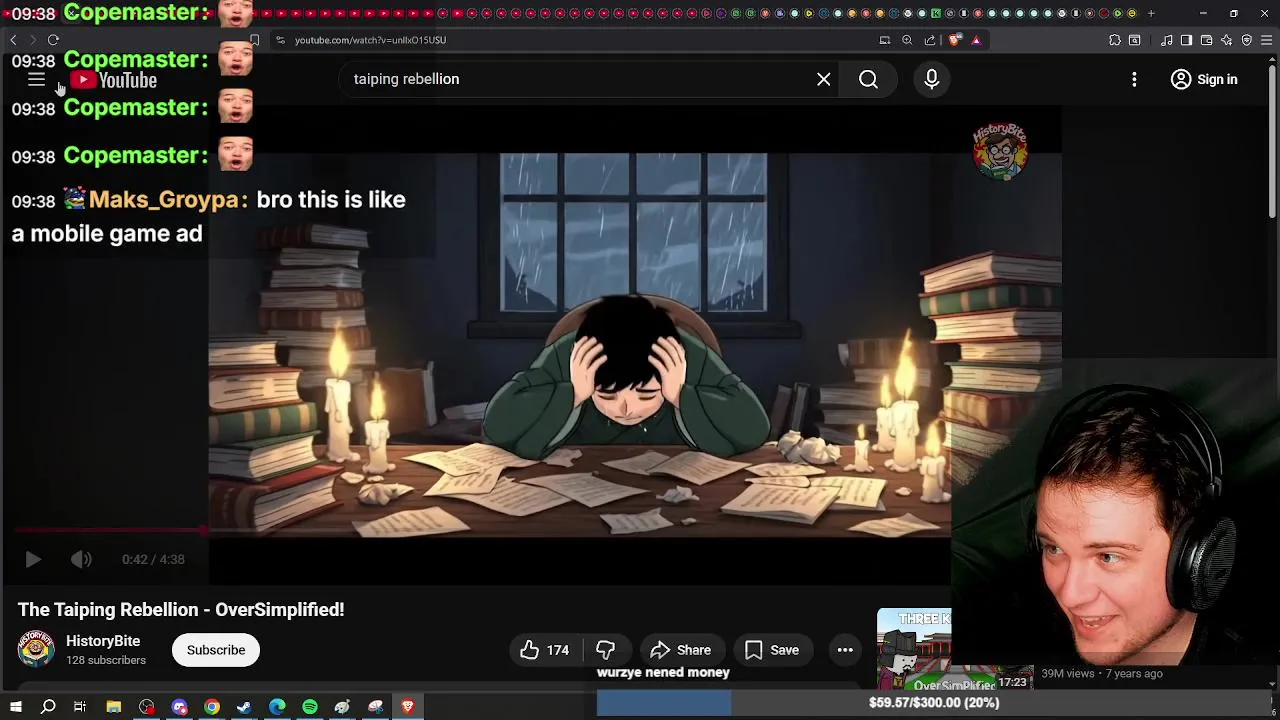Open the tab search icon
Viewport: 1280px width, 720px height.
pyautogui.click(x=1135, y=40)
